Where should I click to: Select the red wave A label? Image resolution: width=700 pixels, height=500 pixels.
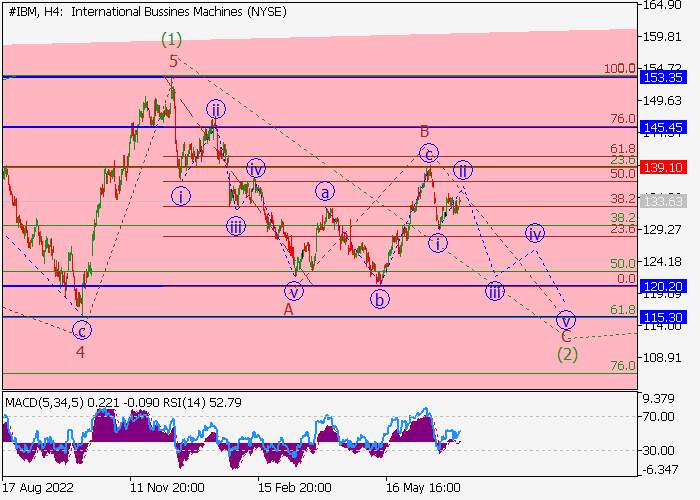pos(288,309)
